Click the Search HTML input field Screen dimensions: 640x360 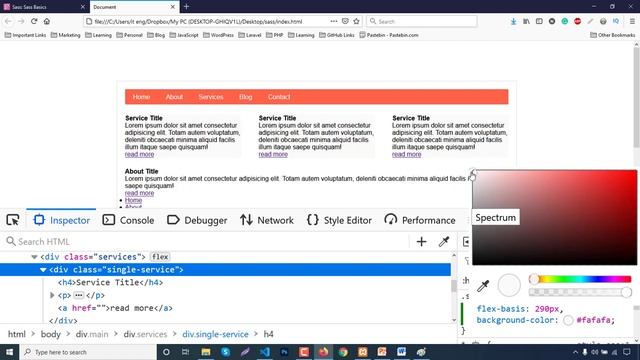point(206,242)
